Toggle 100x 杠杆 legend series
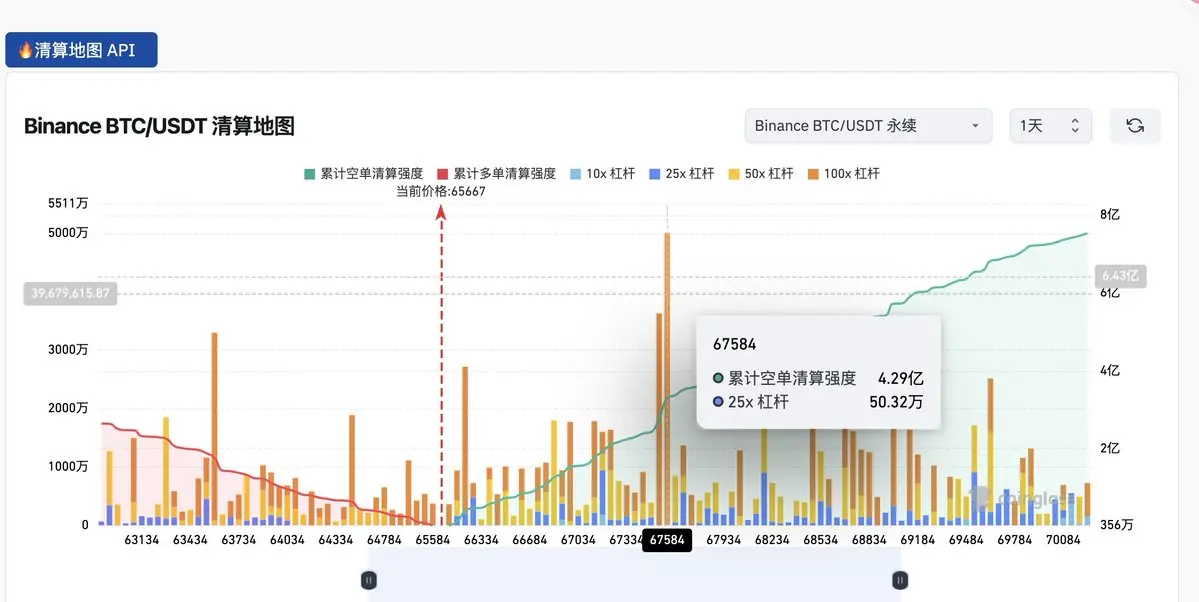Viewport: 1199px width, 602px height. 843,174
